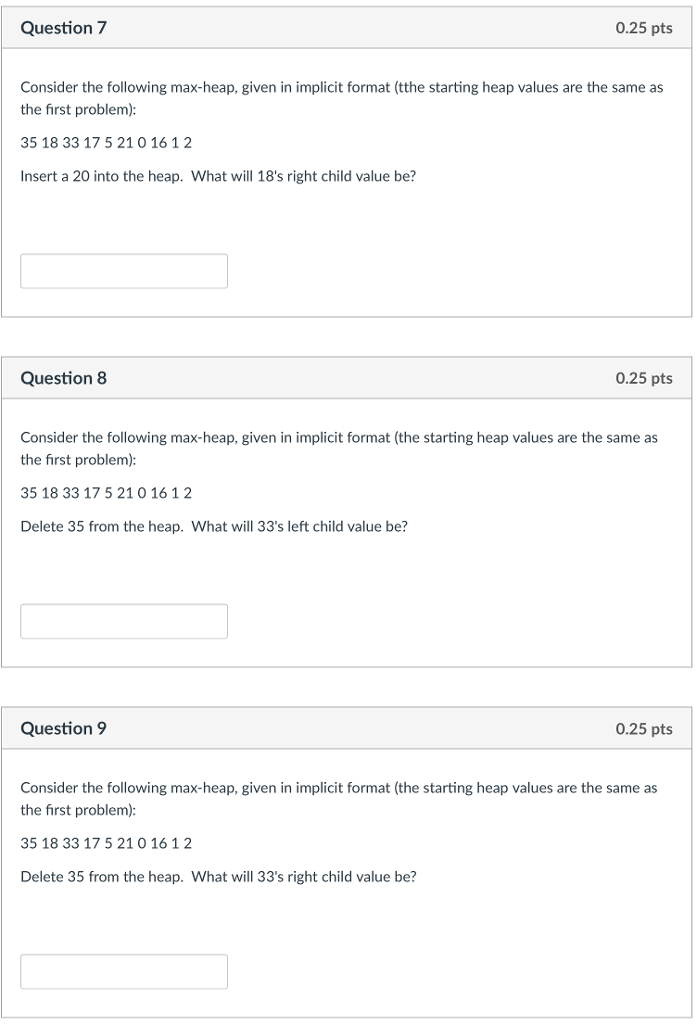Image resolution: width=697 pixels, height=1024 pixels.
Task: Click the Delete 35 prompt in Question 9
Action: (218, 877)
